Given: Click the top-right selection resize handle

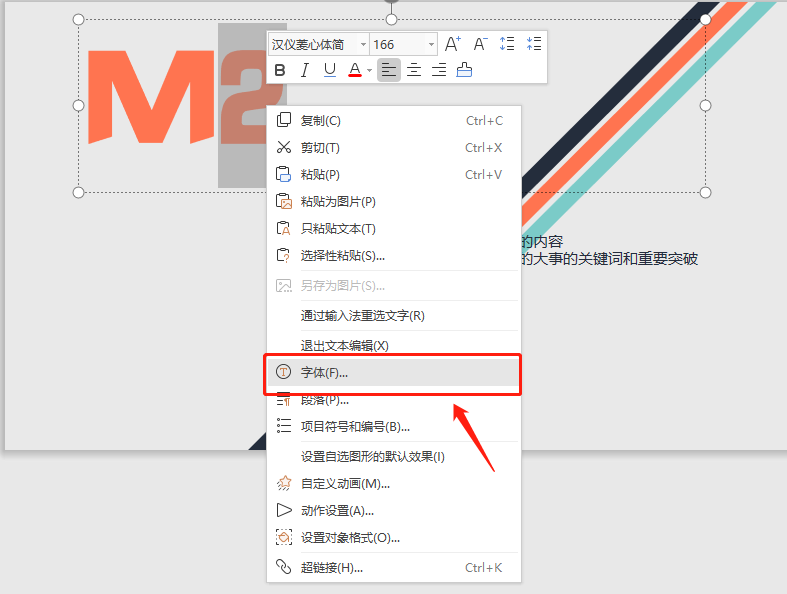Looking at the screenshot, I should 705,20.
